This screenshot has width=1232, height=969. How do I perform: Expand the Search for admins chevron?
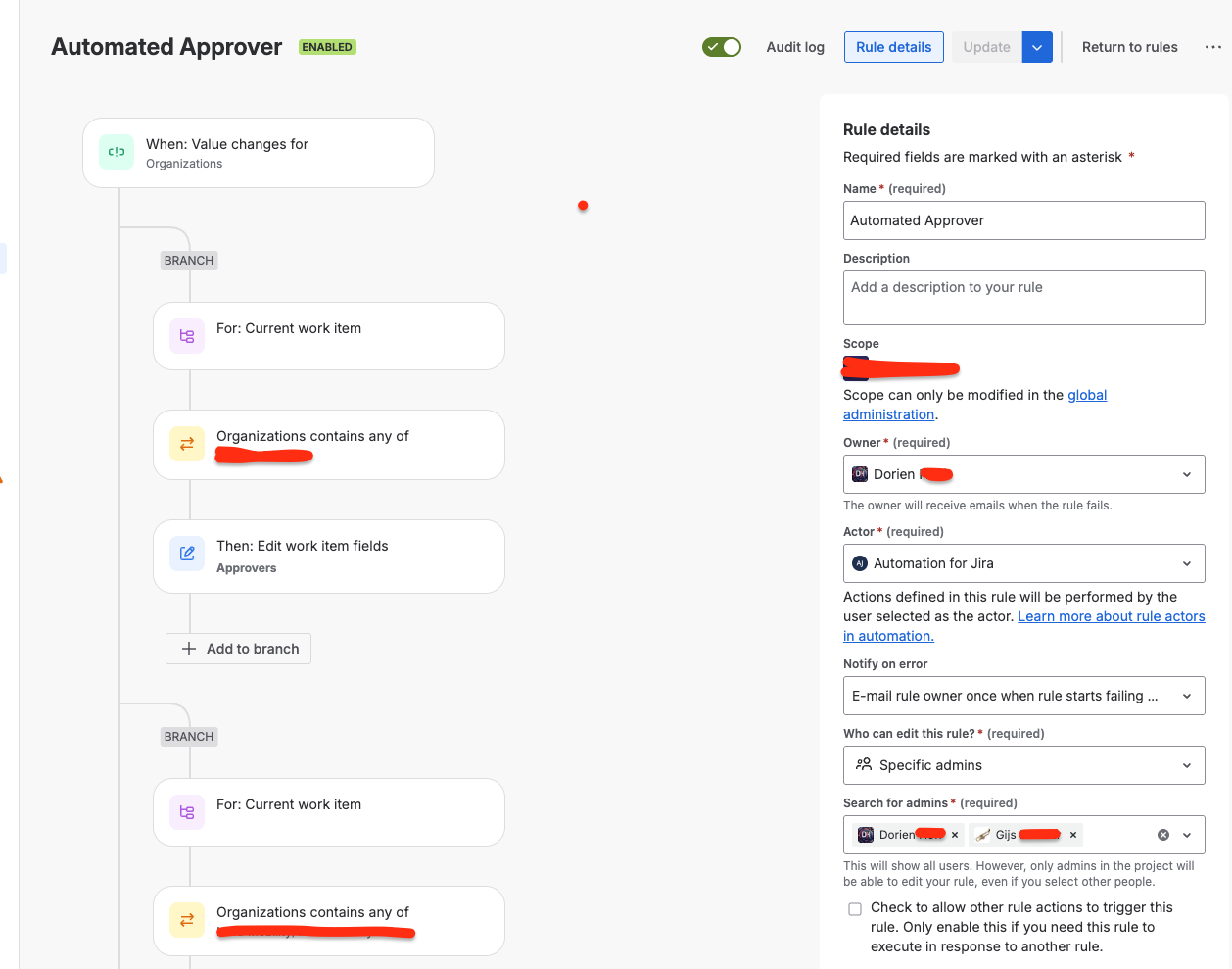tap(1187, 835)
